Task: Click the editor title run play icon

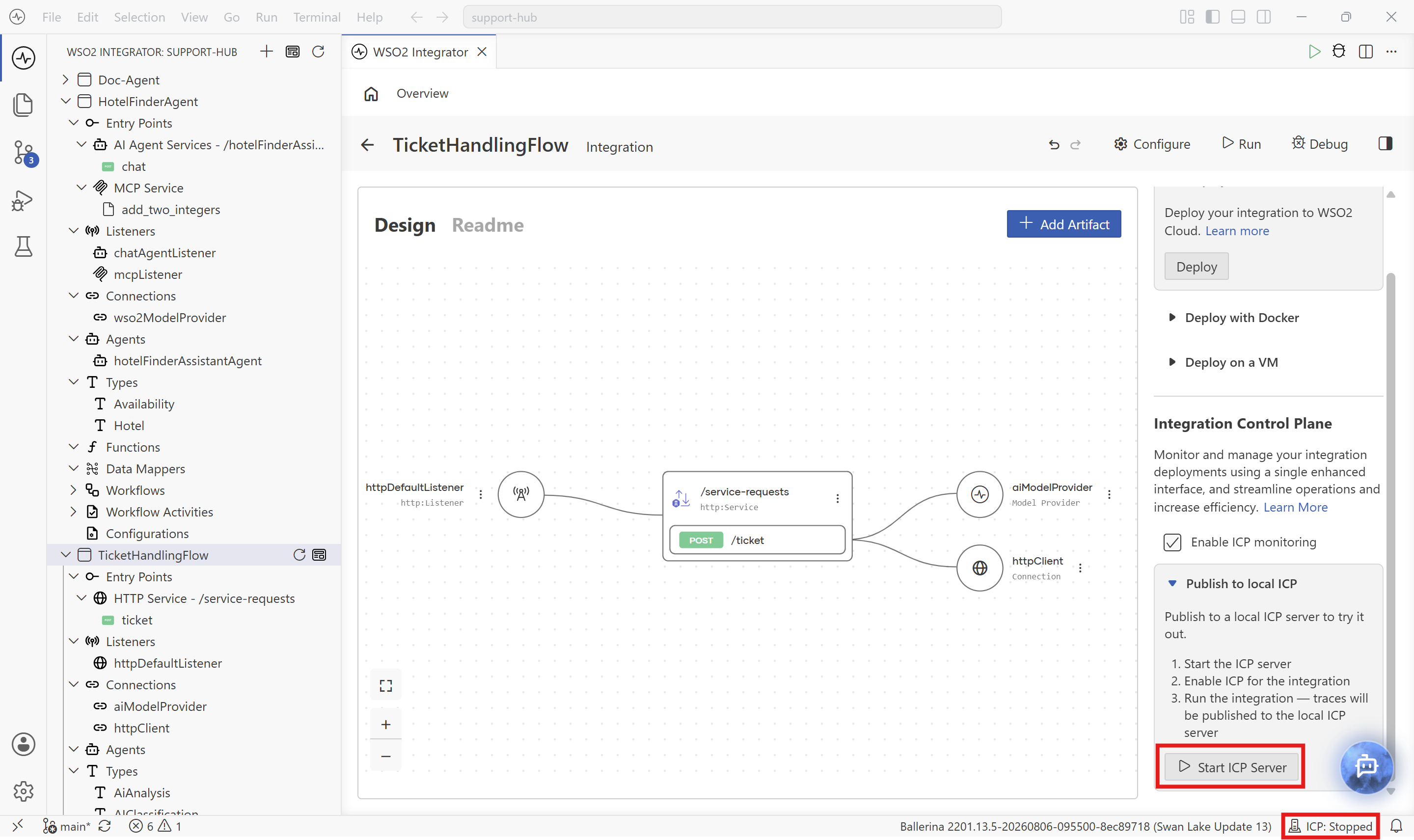Action: (1314, 52)
